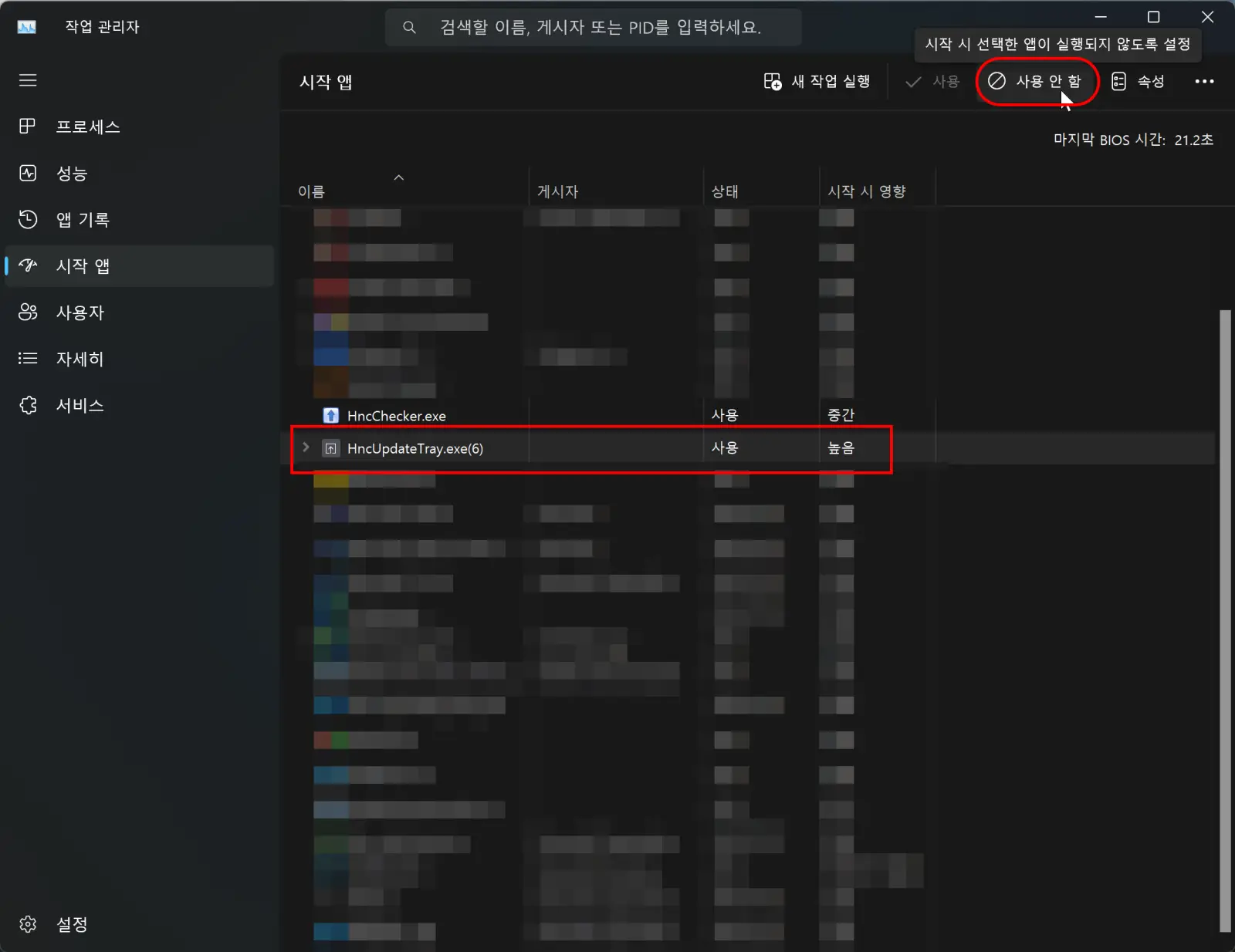The height and width of the screenshot is (952, 1235).
Task: Open the hamburger navigation menu
Action: 28,80
